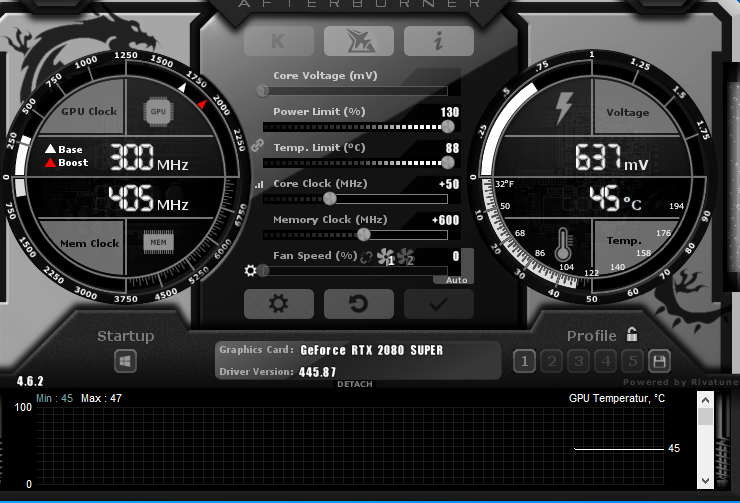
Task: Click the Temp. Limit slider handle
Action: point(447,163)
